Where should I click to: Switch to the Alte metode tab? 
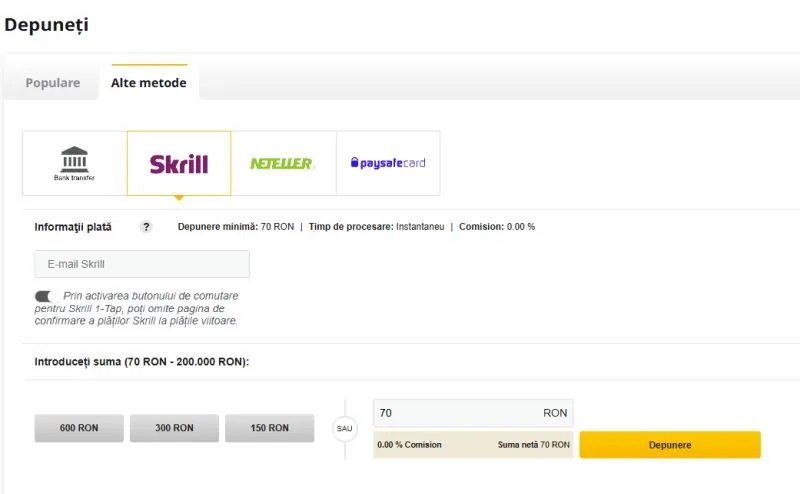pyautogui.click(x=148, y=83)
